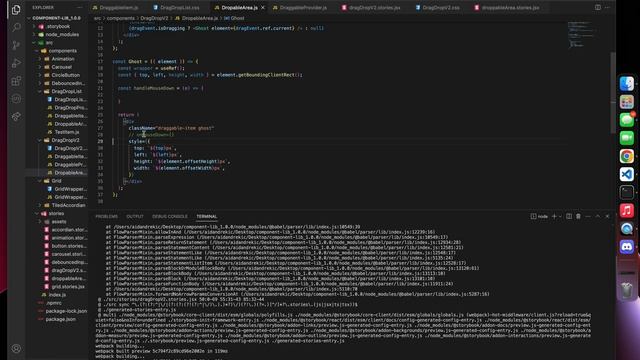Close the DropableArea.js tab
The height and width of the screenshot is (360, 640).
263,7
